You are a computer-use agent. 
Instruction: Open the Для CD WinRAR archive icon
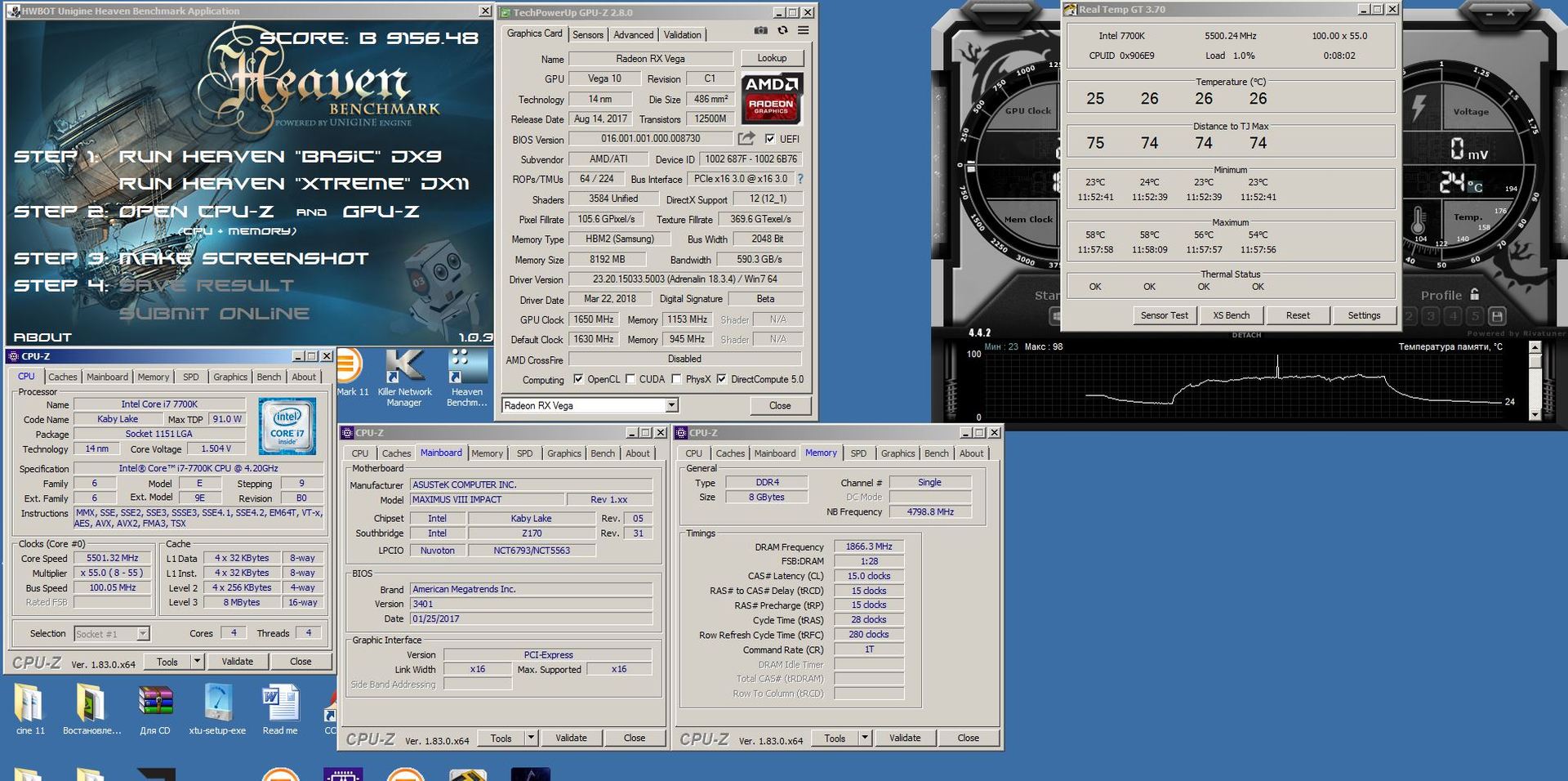tap(154, 709)
